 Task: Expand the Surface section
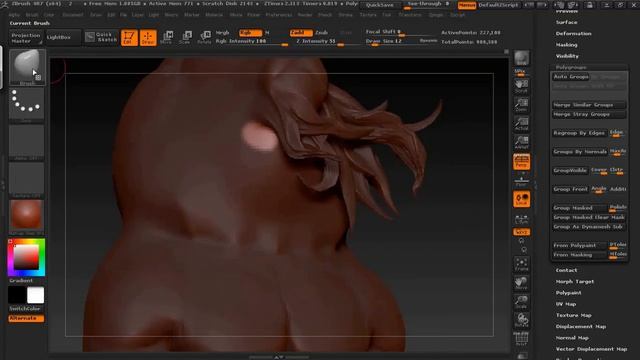pyautogui.click(x=567, y=22)
